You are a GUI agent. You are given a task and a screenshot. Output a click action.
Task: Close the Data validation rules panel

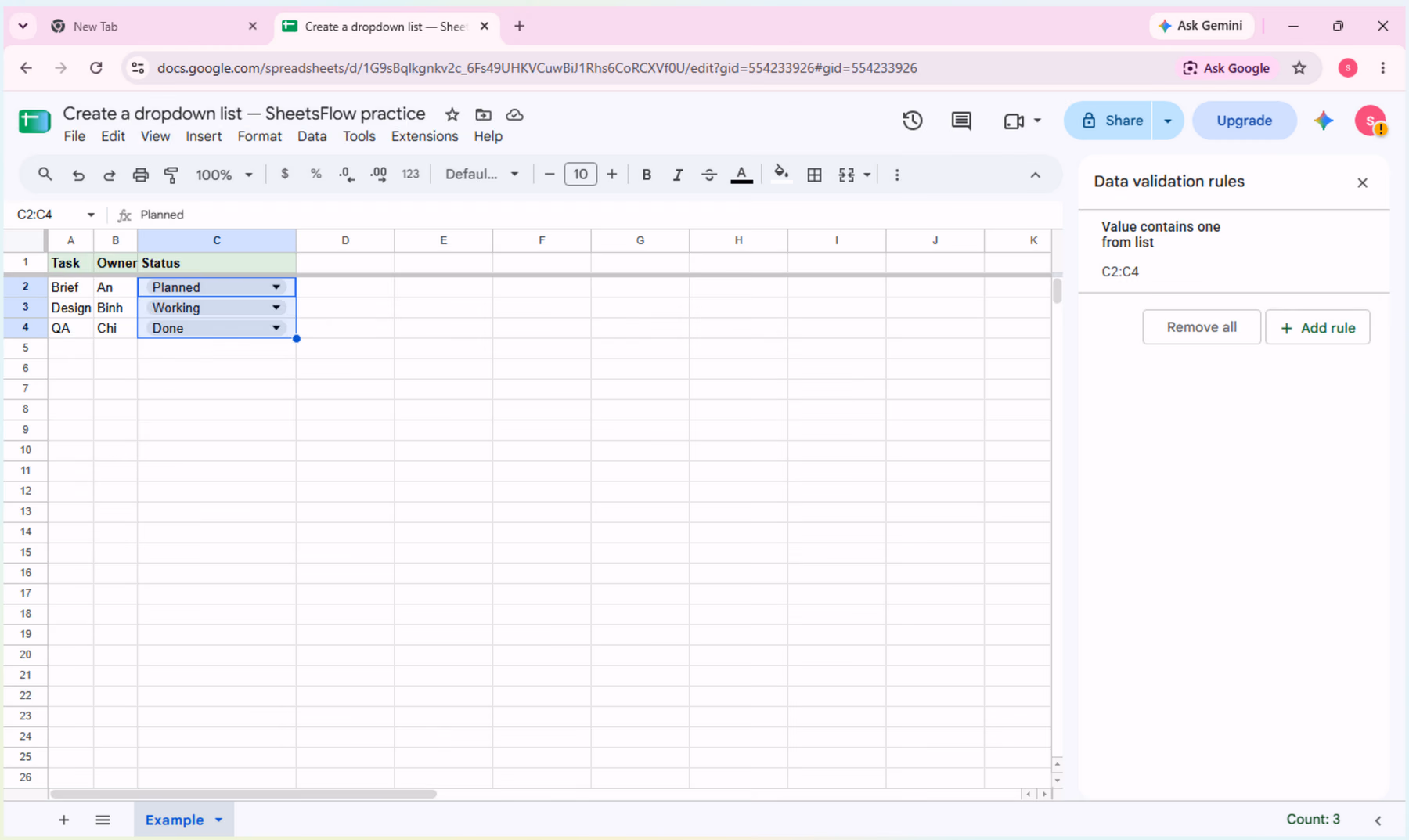tap(1362, 182)
